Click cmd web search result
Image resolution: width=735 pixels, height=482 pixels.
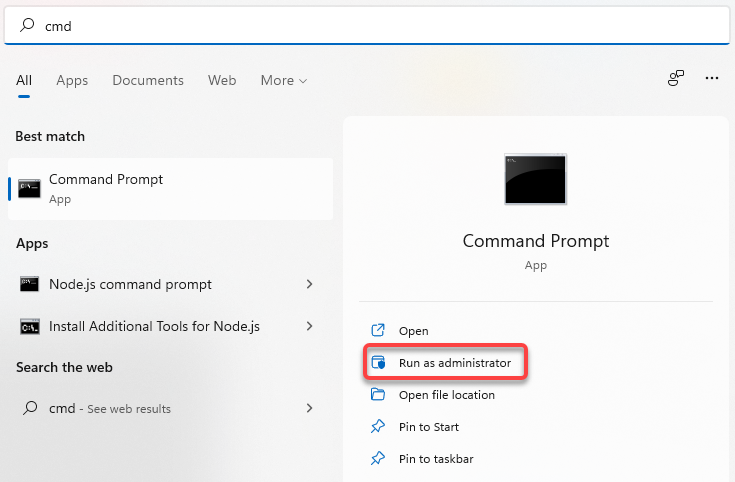[x=110, y=408]
